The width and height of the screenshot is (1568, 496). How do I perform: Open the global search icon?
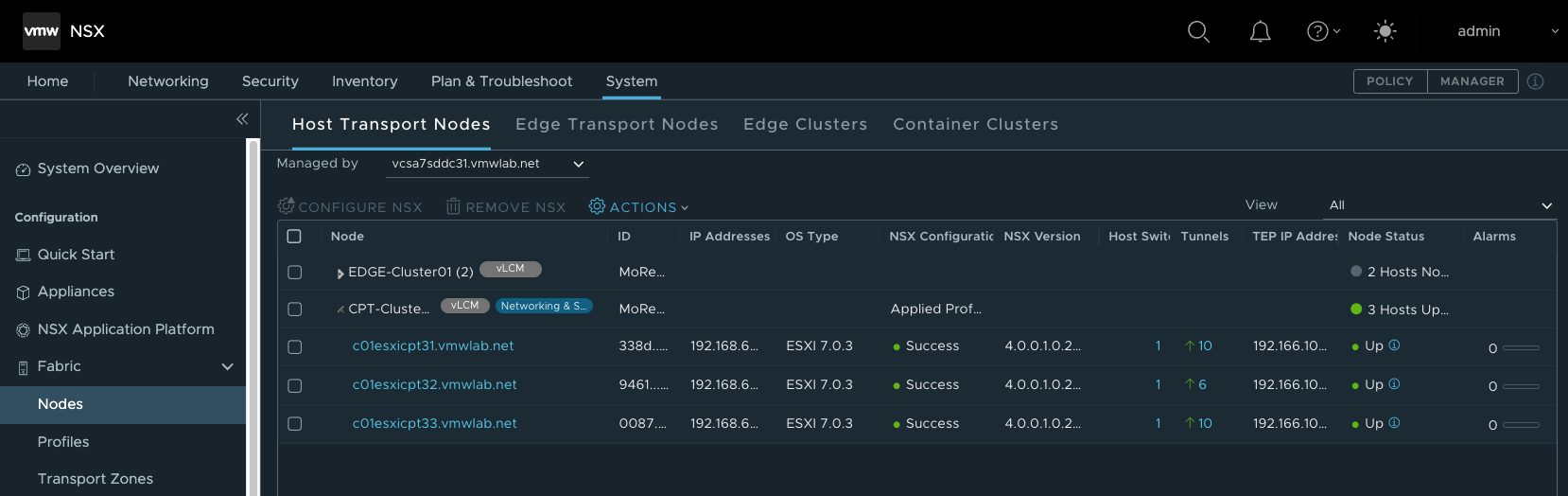pos(1198,31)
